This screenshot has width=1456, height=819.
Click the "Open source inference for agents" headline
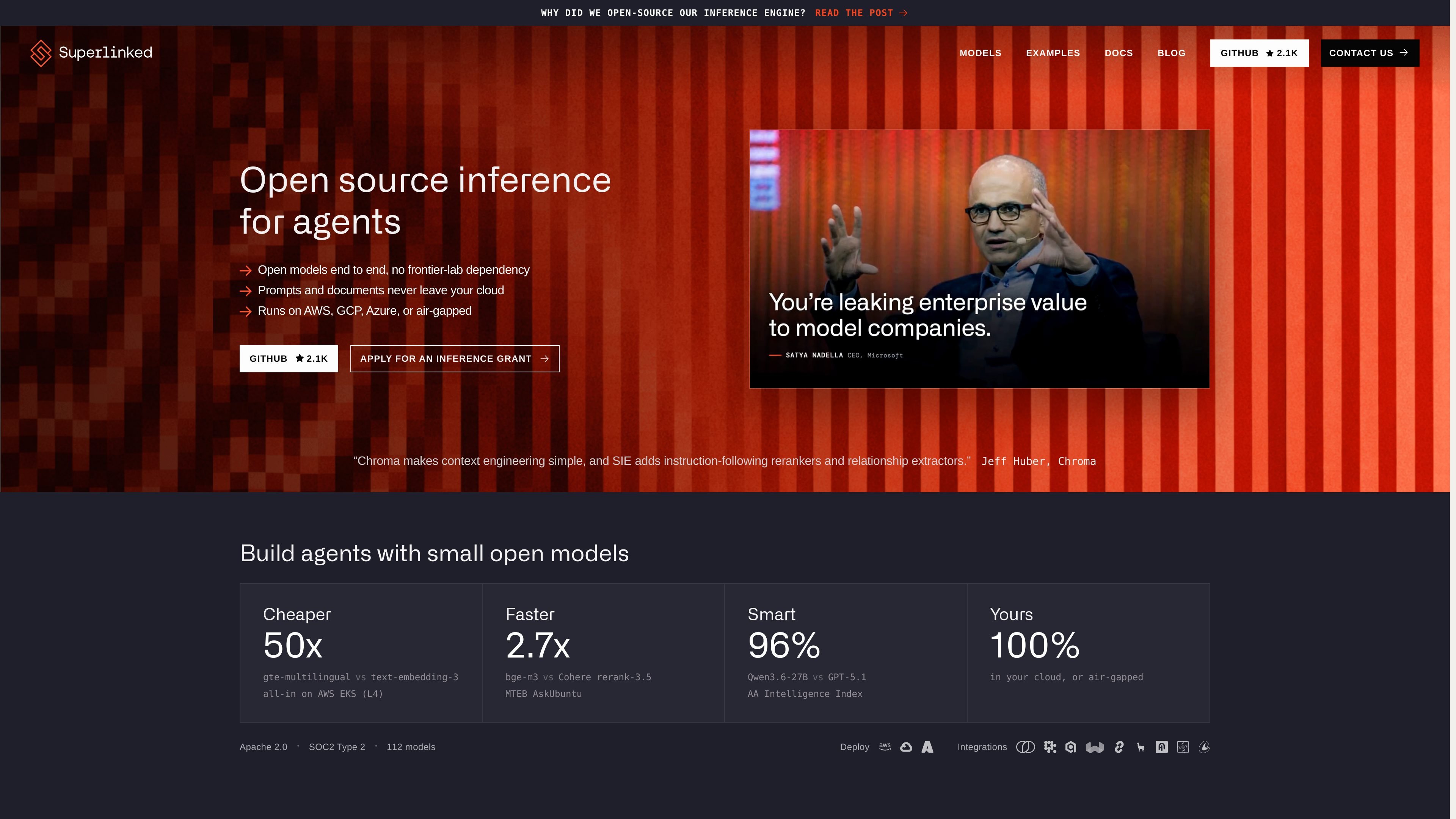(x=425, y=201)
